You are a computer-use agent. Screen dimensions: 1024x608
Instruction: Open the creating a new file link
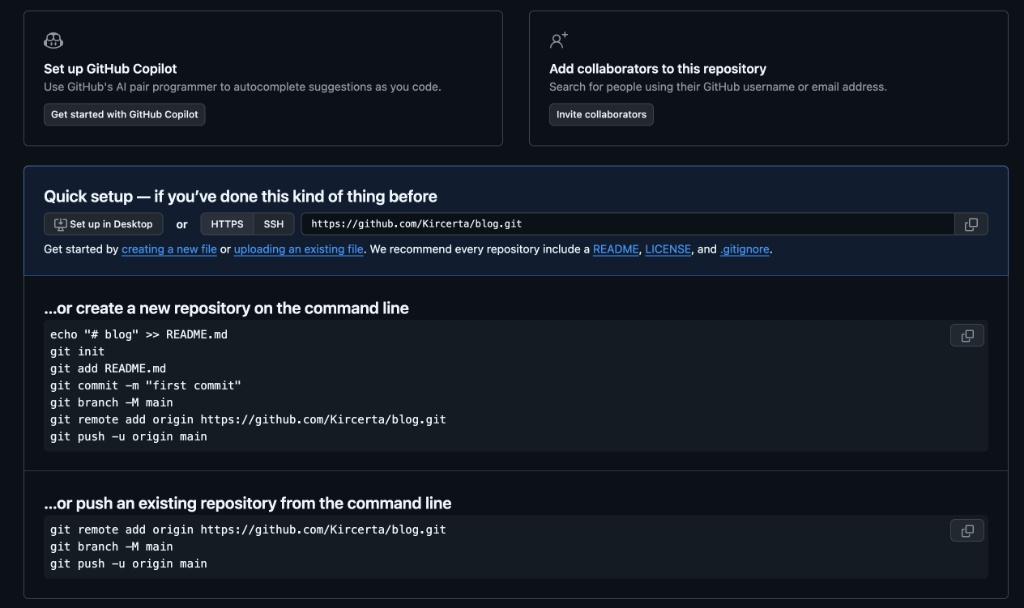pyautogui.click(x=169, y=249)
